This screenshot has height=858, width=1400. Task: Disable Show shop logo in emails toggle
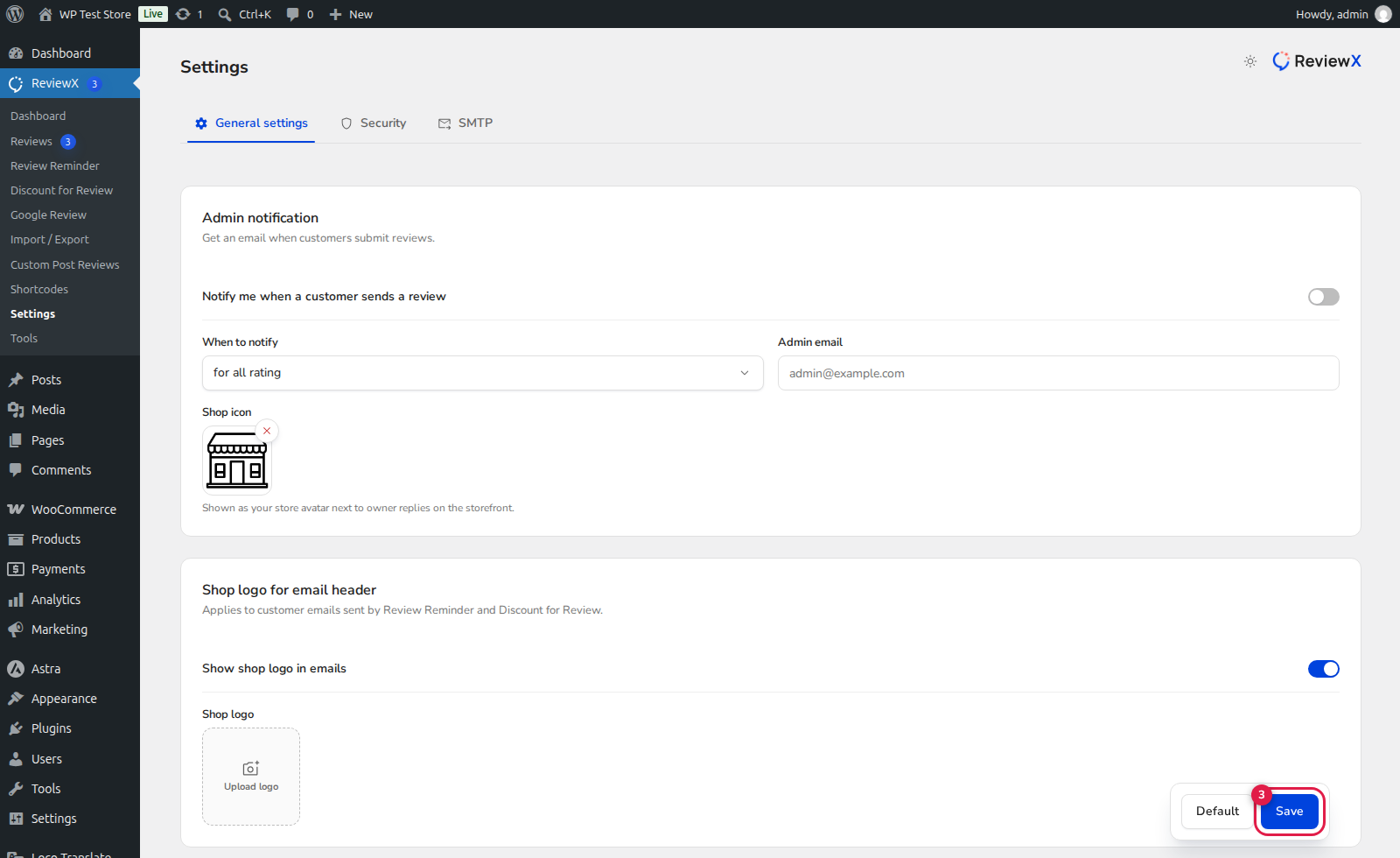click(x=1323, y=669)
